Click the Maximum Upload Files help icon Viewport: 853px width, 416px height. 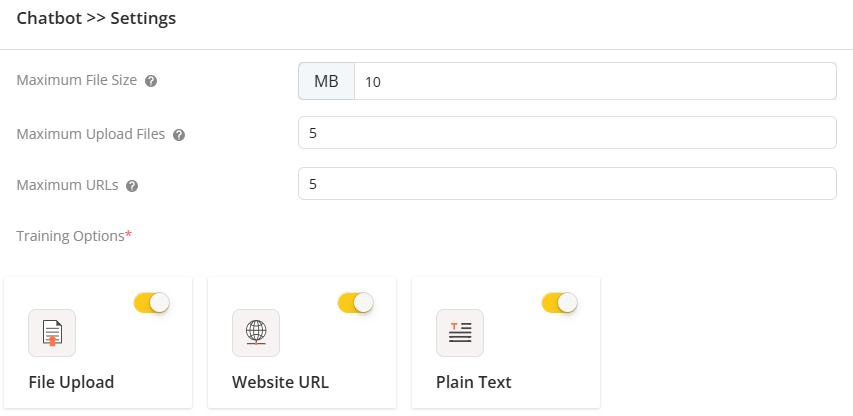(x=179, y=135)
